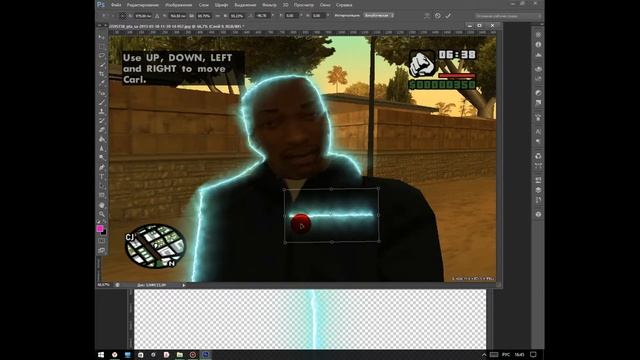The image size is (640, 360).
Task: Open the status bar info arrow
Action: coord(184,285)
